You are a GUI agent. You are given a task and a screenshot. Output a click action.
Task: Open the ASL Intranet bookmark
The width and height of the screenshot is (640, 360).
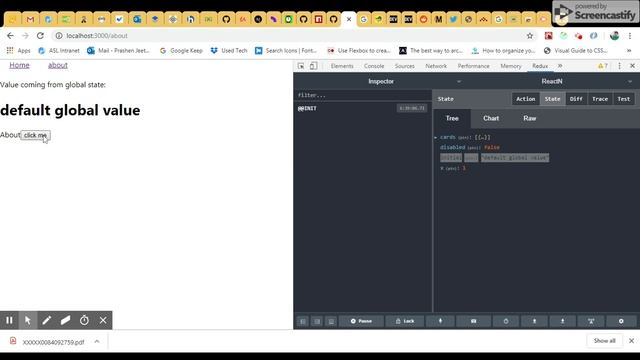[59, 51]
